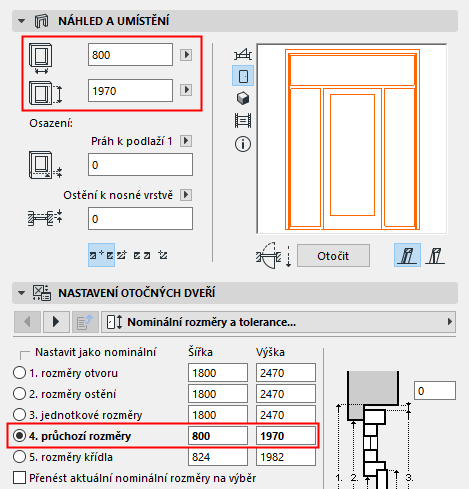Show the 3D cube preview view
Viewport: 469px width, 489px height.
tap(243, 98)
